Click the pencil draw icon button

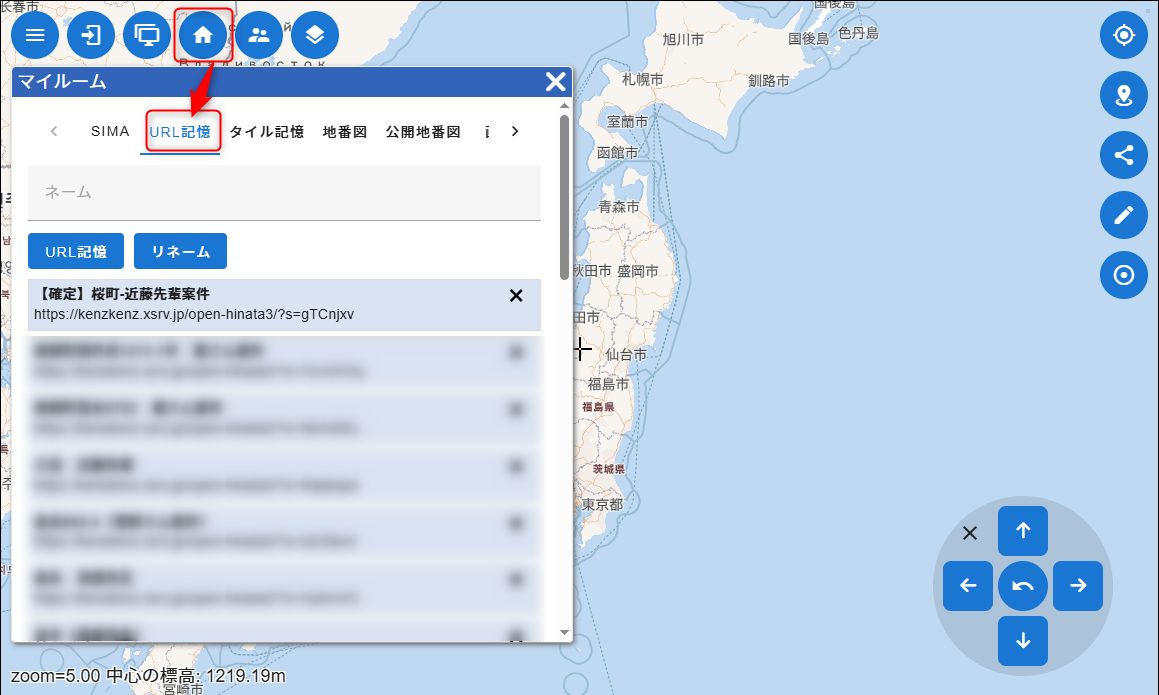point(1124,215)
